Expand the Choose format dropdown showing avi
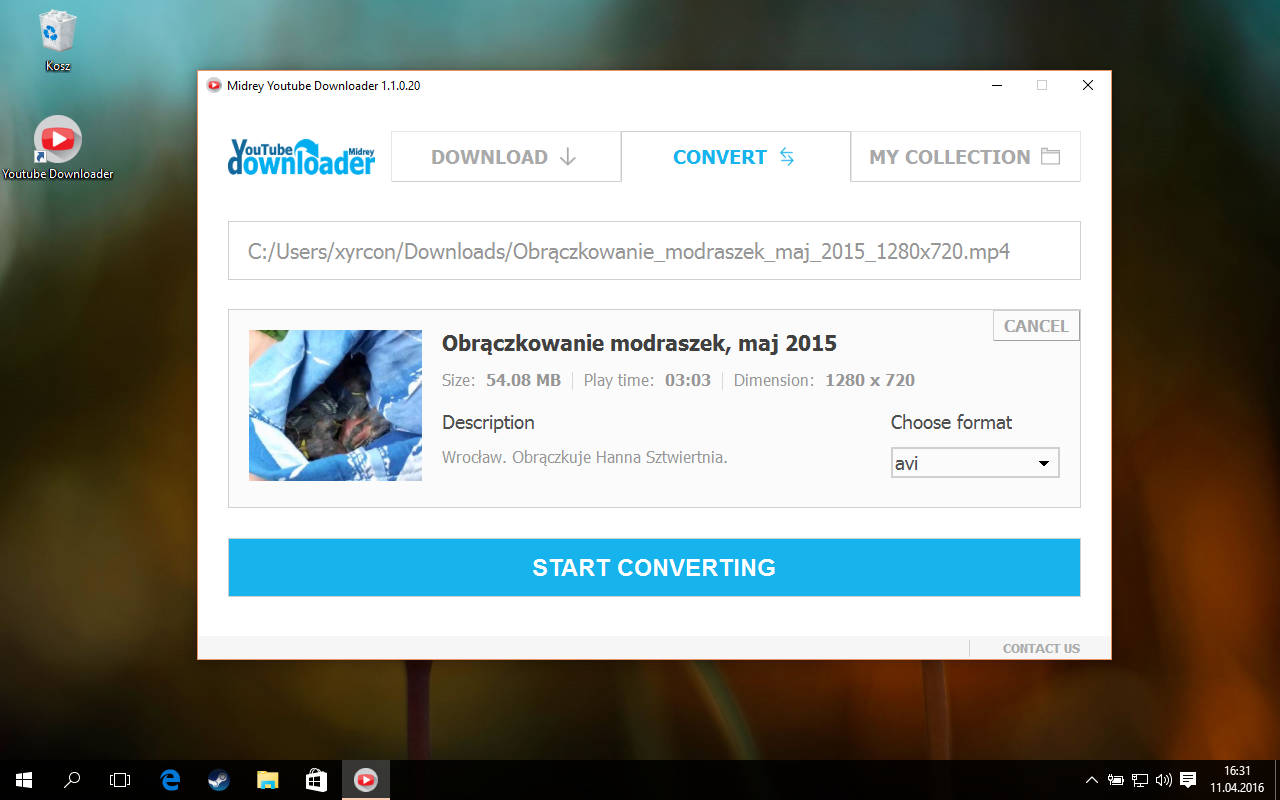 975,463
